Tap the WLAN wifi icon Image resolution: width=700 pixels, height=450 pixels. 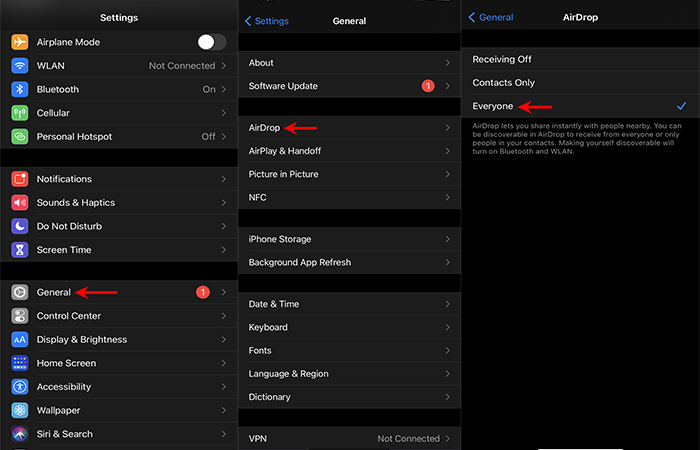pos(20,66)
